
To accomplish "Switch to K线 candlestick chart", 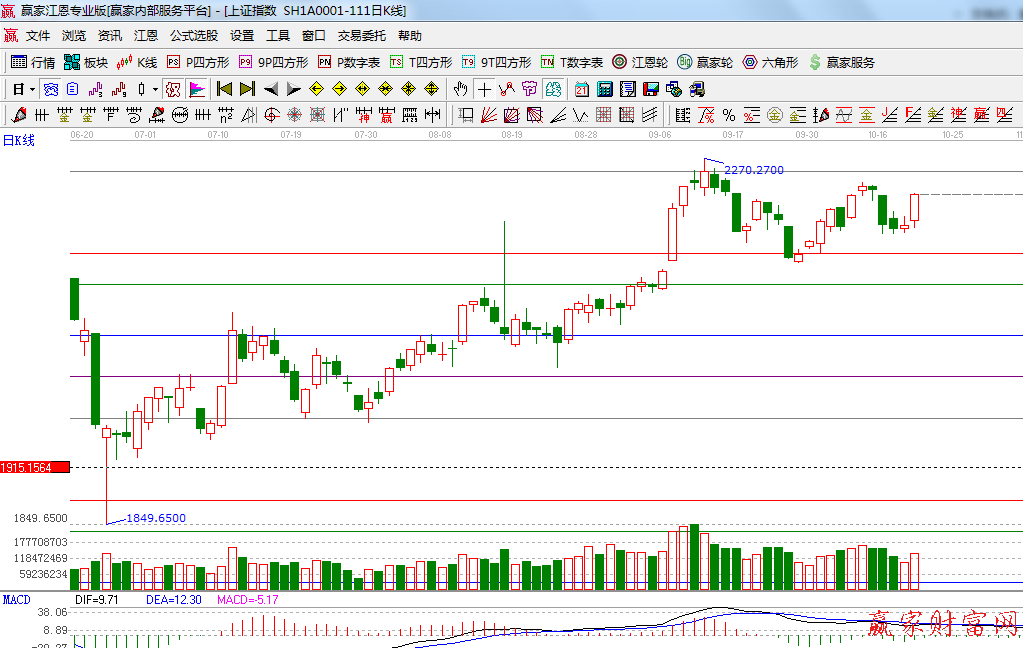I will [137, 62].
